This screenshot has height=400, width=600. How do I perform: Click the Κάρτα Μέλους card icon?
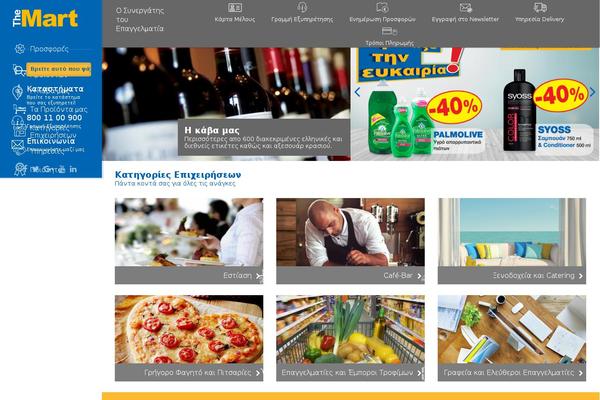point(235,7)
